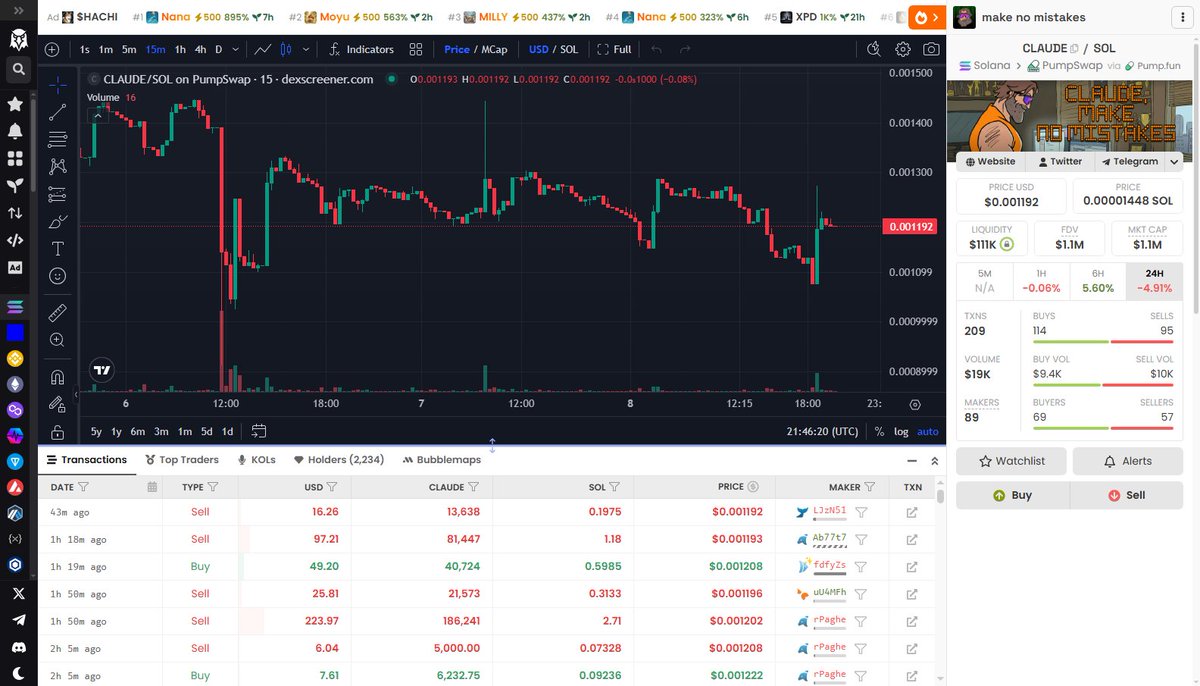Open gainers and losers arrows icon
This screenshot has width=1200, height=686.
pyautogui.click(x=15, y=213)
